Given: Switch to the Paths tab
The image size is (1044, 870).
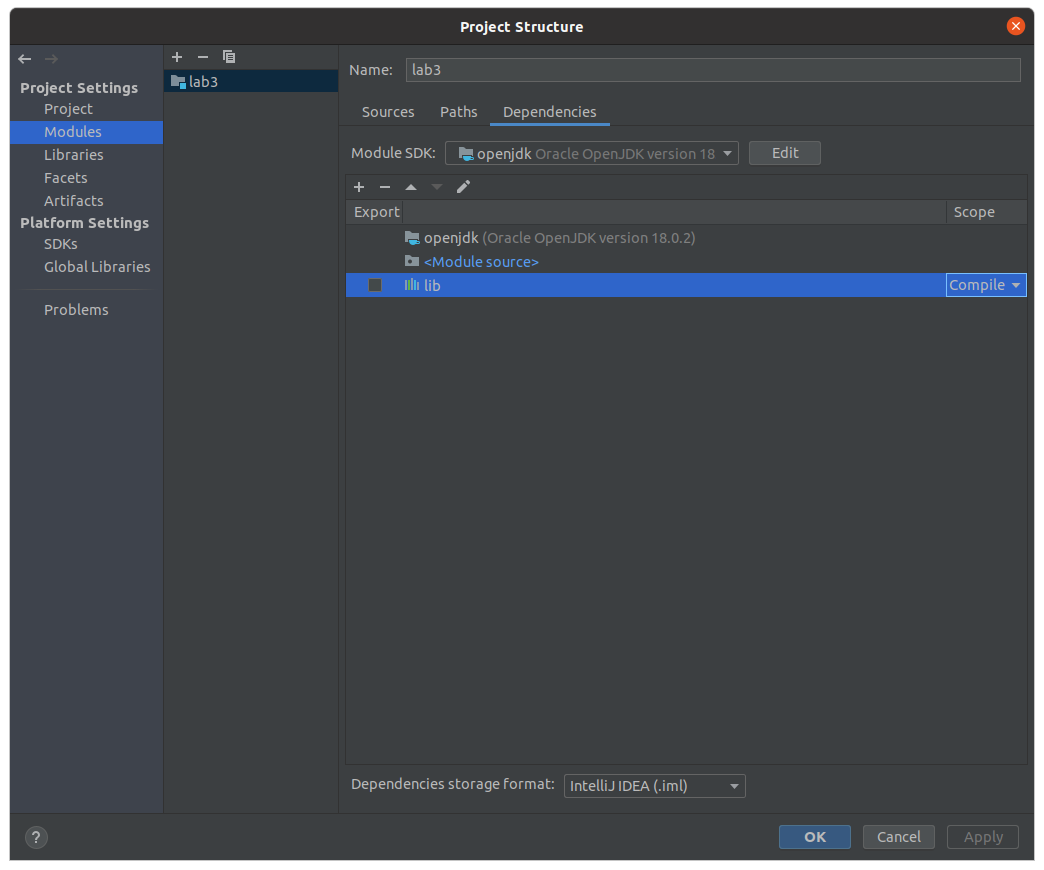Looking at the screenshot, I should (x=459, y=112).
